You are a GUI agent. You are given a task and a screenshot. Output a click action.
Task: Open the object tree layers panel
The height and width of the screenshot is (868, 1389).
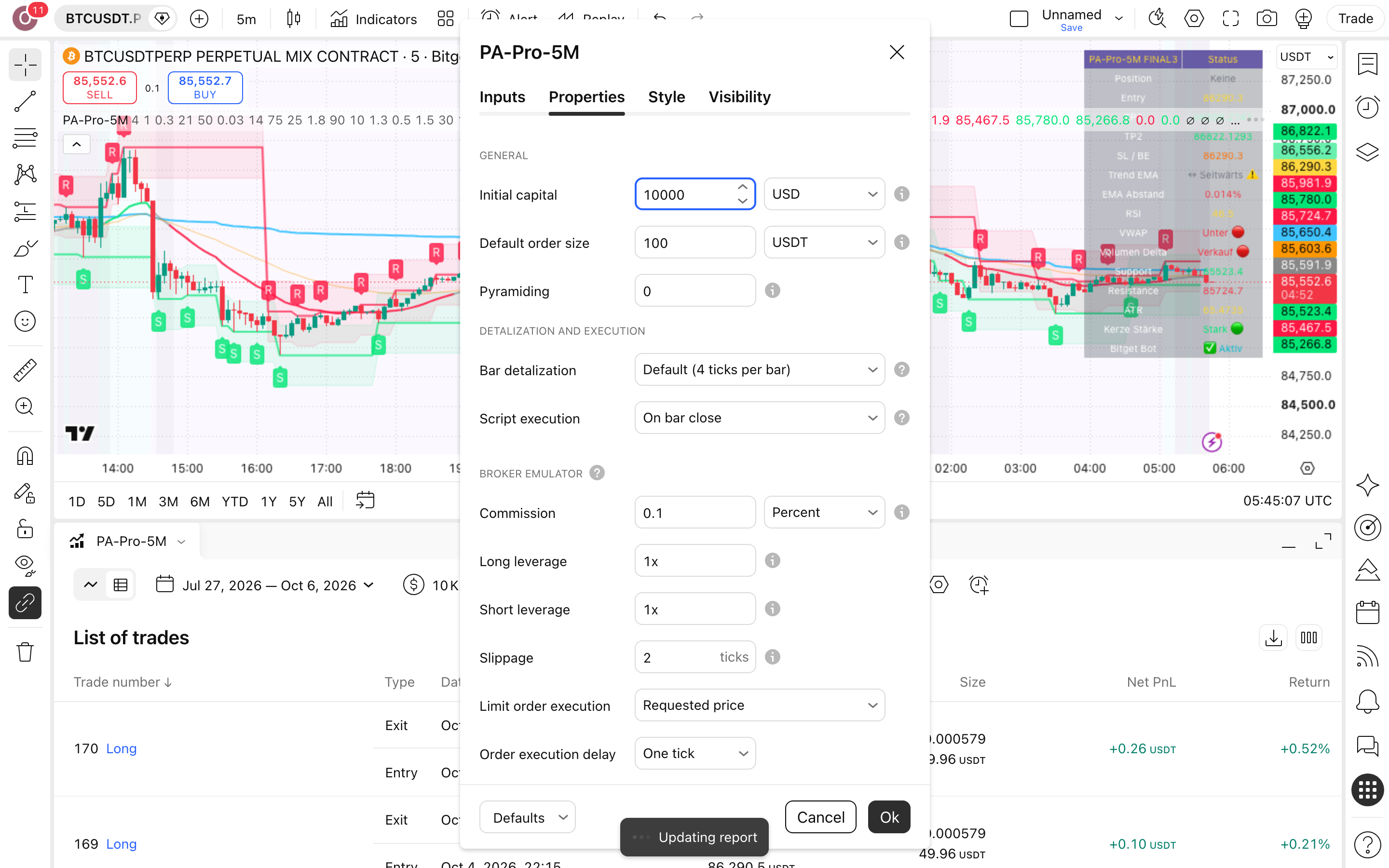point(1368,151)
